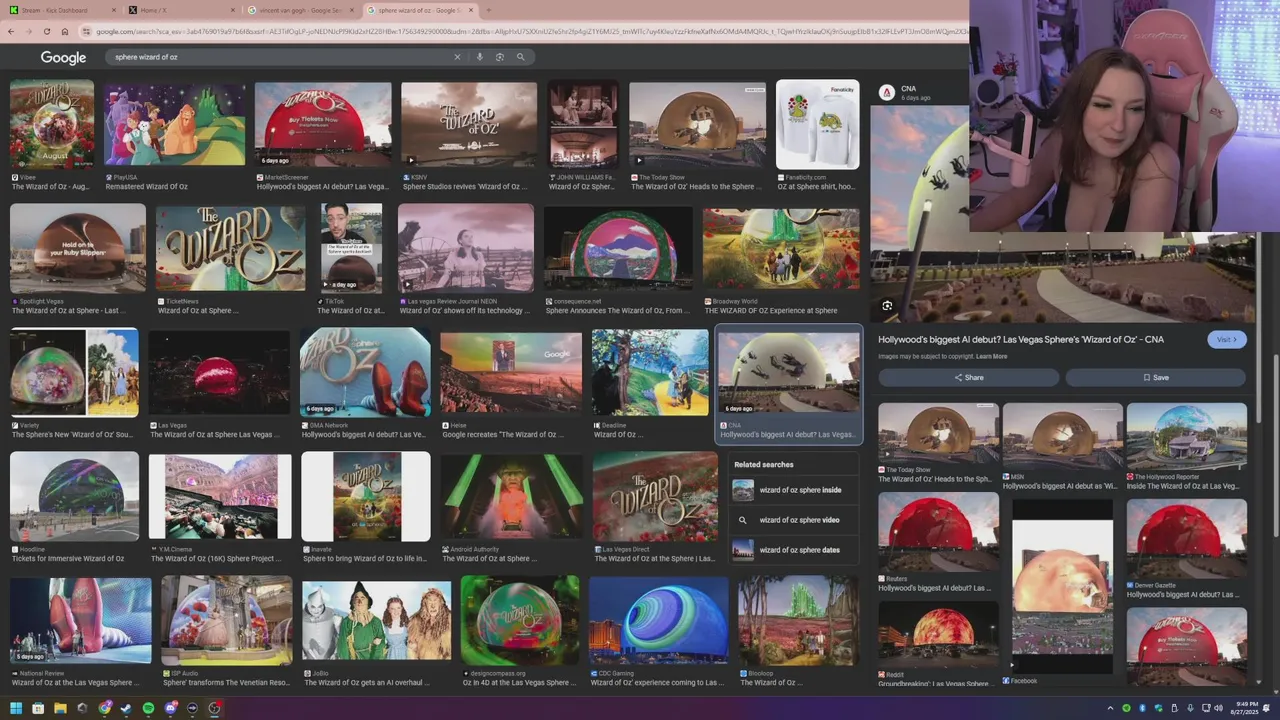Open Google Lens image search icon
This screenshot has height=720, width=1280.
500,57
